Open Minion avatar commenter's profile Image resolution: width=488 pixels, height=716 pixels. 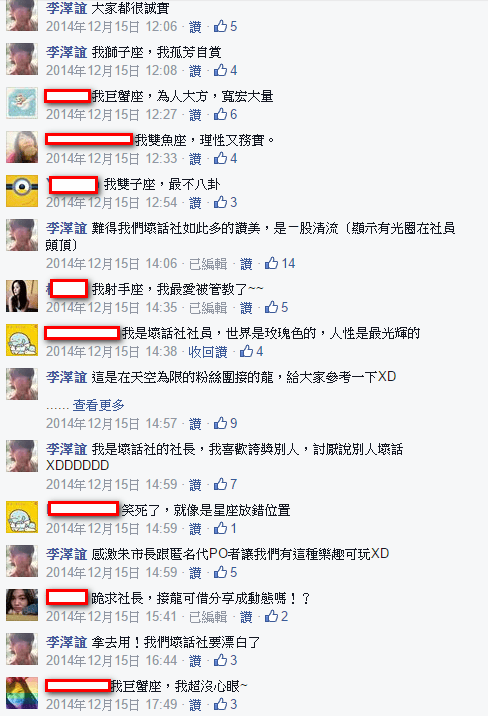click(x=22, y=191)
